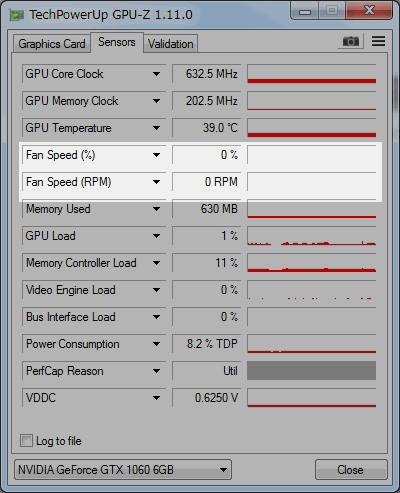The width and height of the screenshot is (400, 493).
Task: Select the Sensors tab
Action: (117, 42)
